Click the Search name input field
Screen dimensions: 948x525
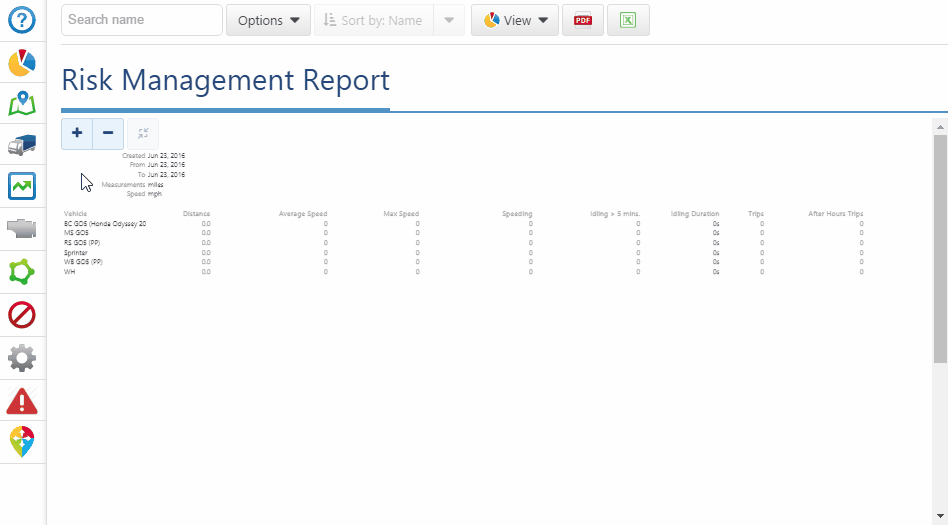[141, 20]
